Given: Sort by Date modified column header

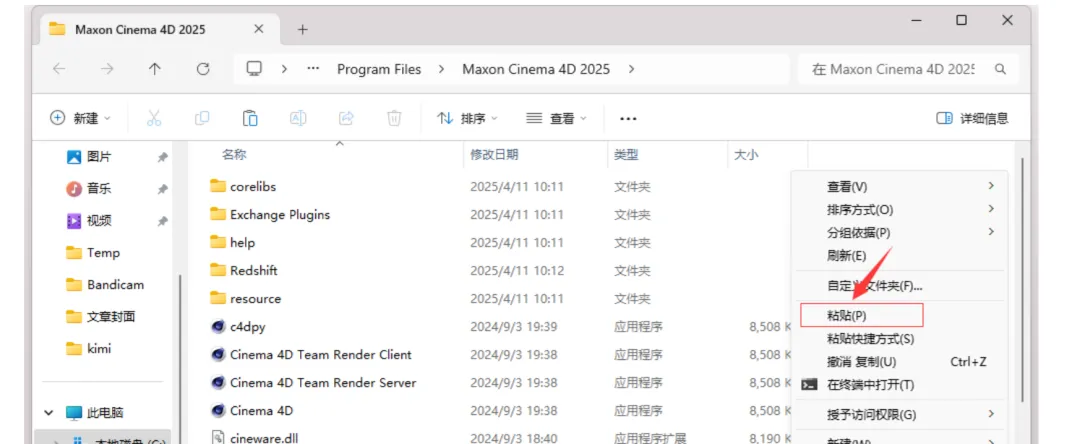Looking at the screenshot, I should pyautogui.click(x=494, y=155).
